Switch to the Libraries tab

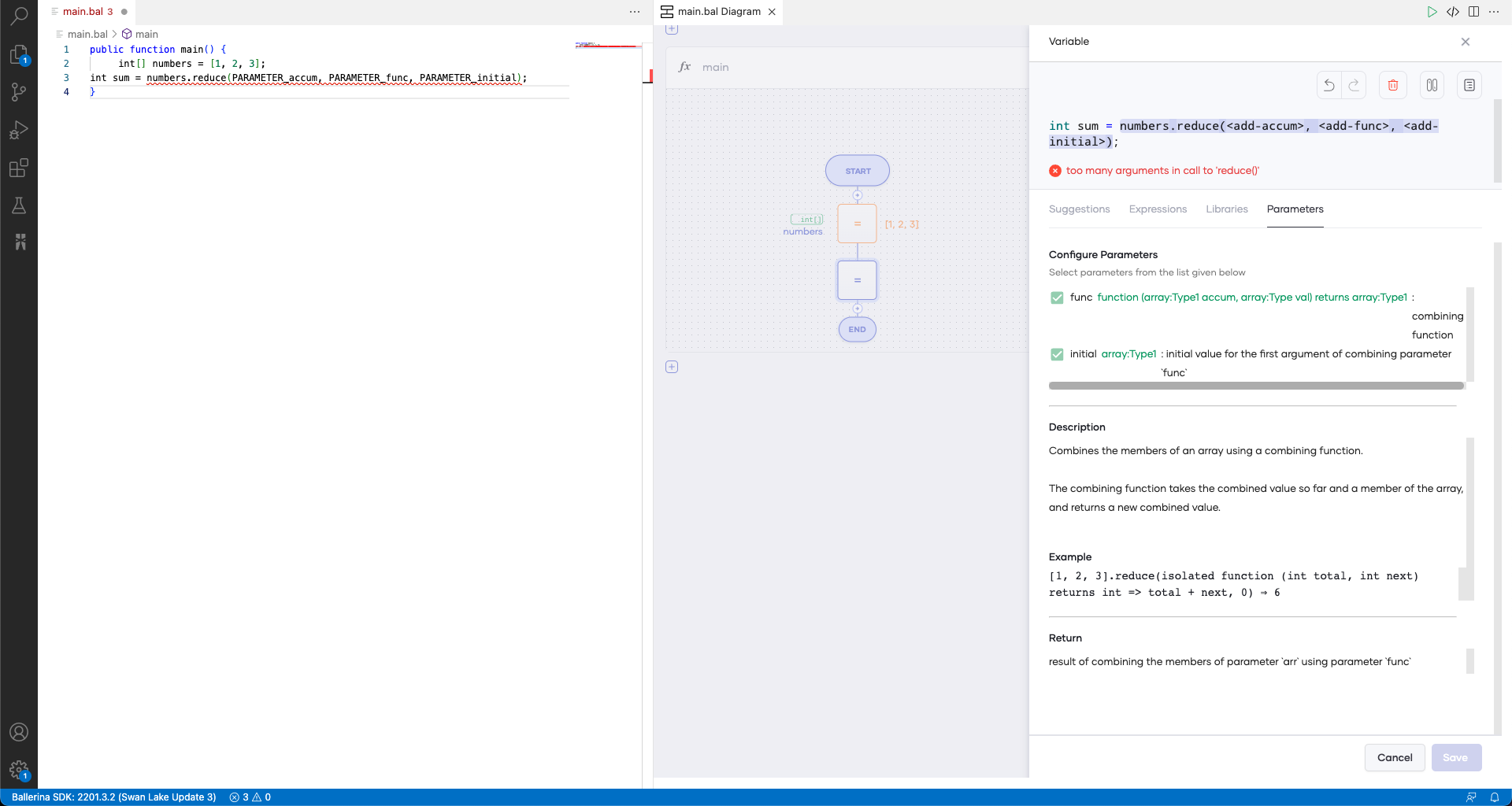click(1226, 209)
